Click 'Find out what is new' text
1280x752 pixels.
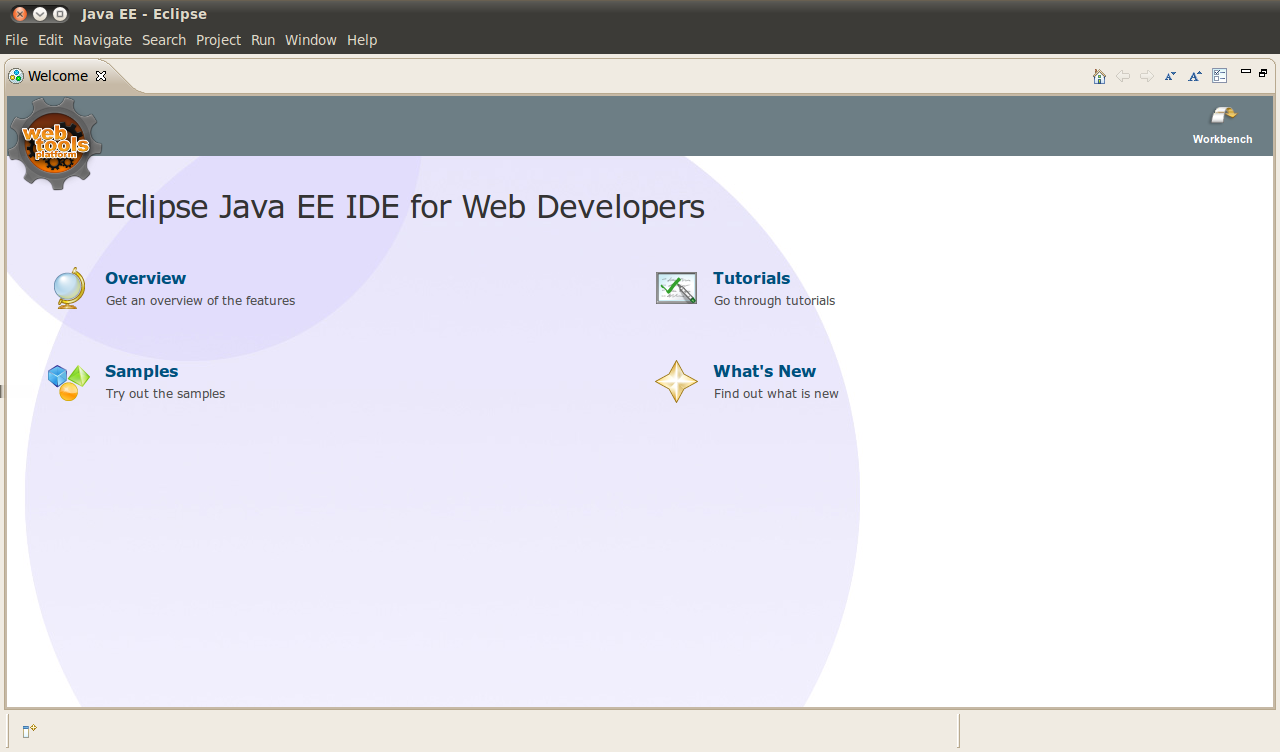click(x=776, y=393)
